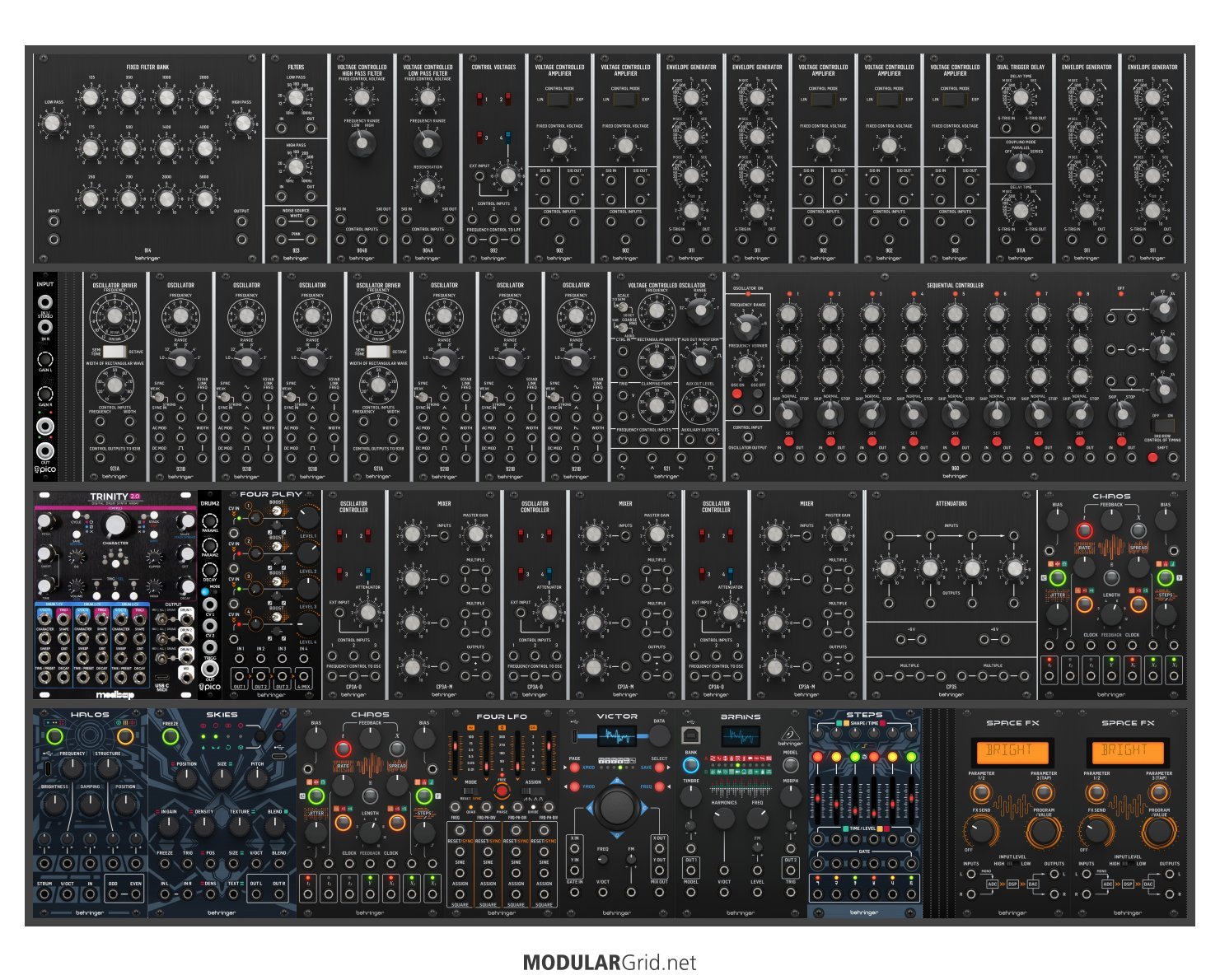The width and height of the screenshot is (1220, 980).
Task: Click the Brains Timbre knob
Action: [691, 796]
